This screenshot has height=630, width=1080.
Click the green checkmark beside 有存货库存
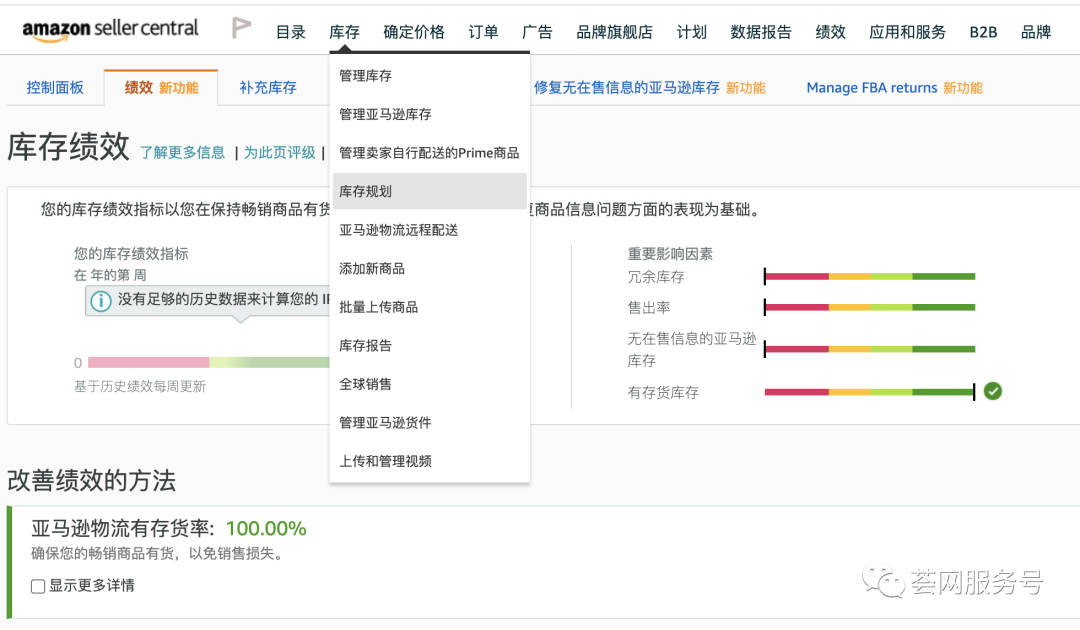pyautogui.click(x=992, y=391)
